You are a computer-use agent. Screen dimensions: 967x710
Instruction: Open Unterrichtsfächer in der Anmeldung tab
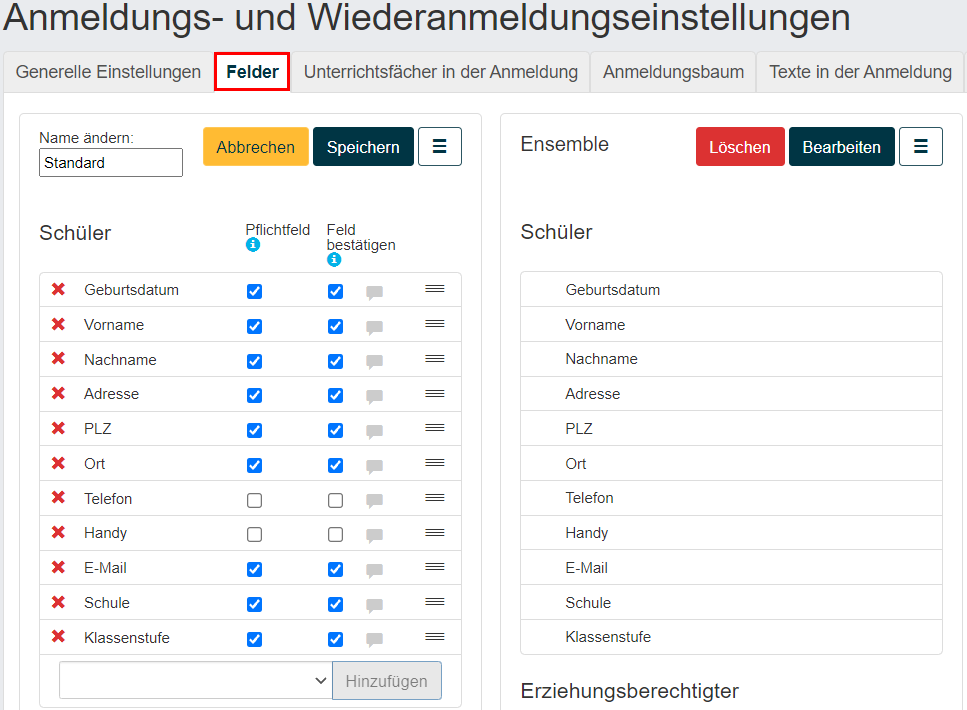point(440,72)
